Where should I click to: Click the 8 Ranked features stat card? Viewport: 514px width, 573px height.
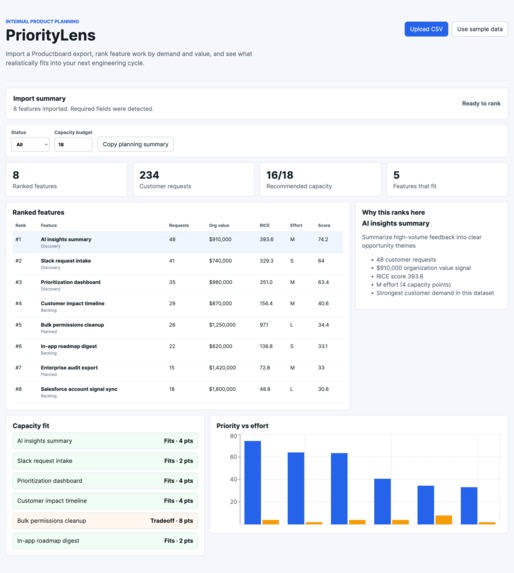[x=66, y=179]
